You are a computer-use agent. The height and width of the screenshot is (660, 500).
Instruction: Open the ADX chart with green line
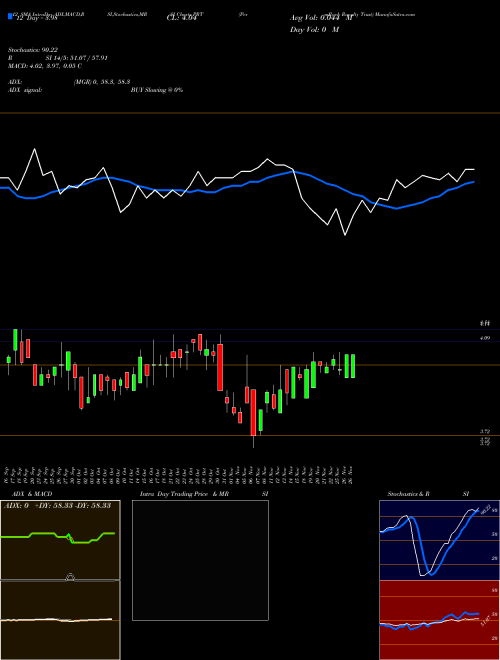pyautogui.click(x=60, y=540)
